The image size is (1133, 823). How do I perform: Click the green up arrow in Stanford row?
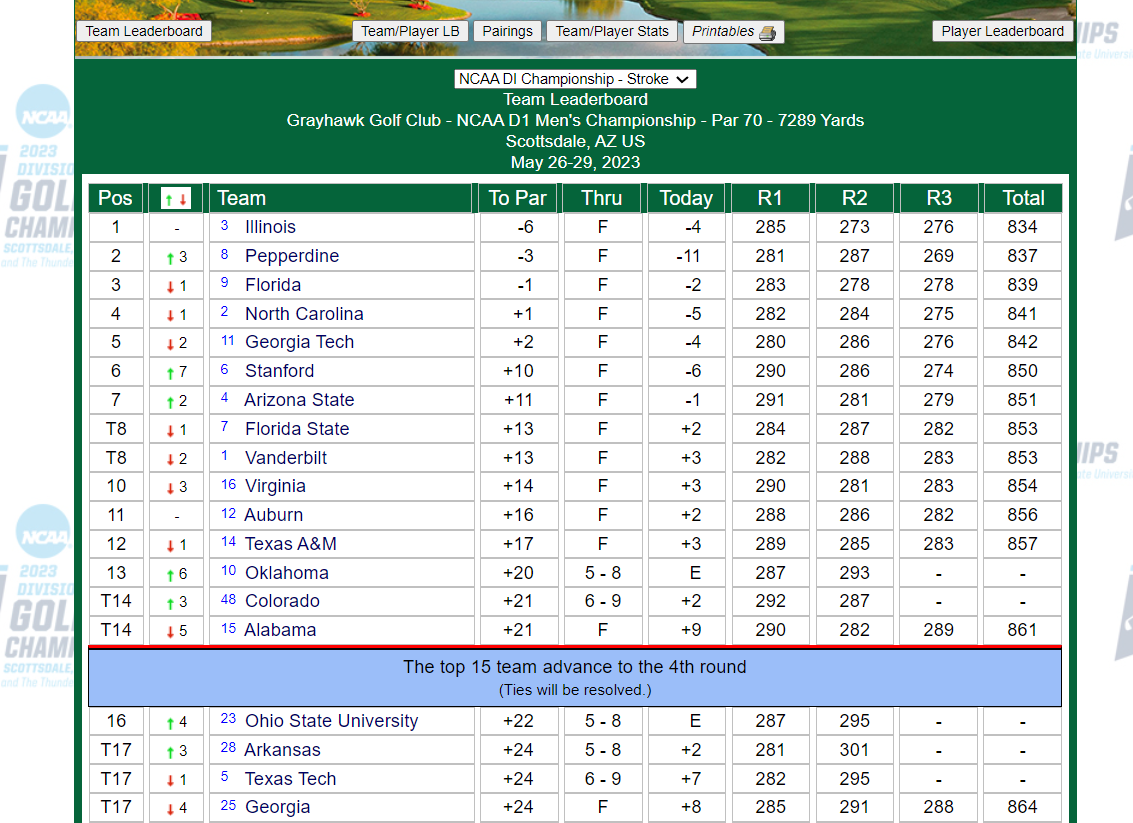coord(171,372)
